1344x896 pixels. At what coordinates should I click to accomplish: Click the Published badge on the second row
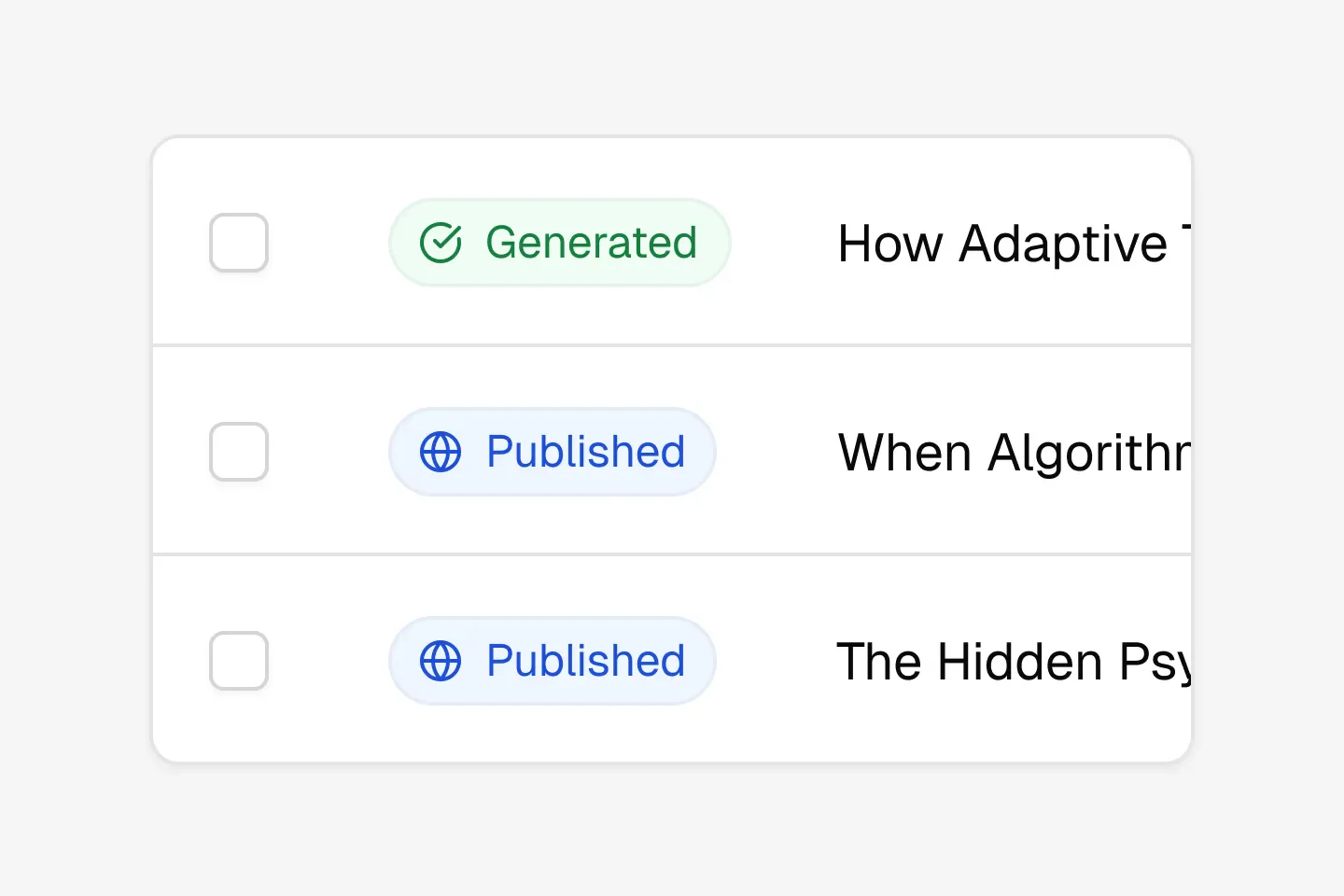coord(552,452)
